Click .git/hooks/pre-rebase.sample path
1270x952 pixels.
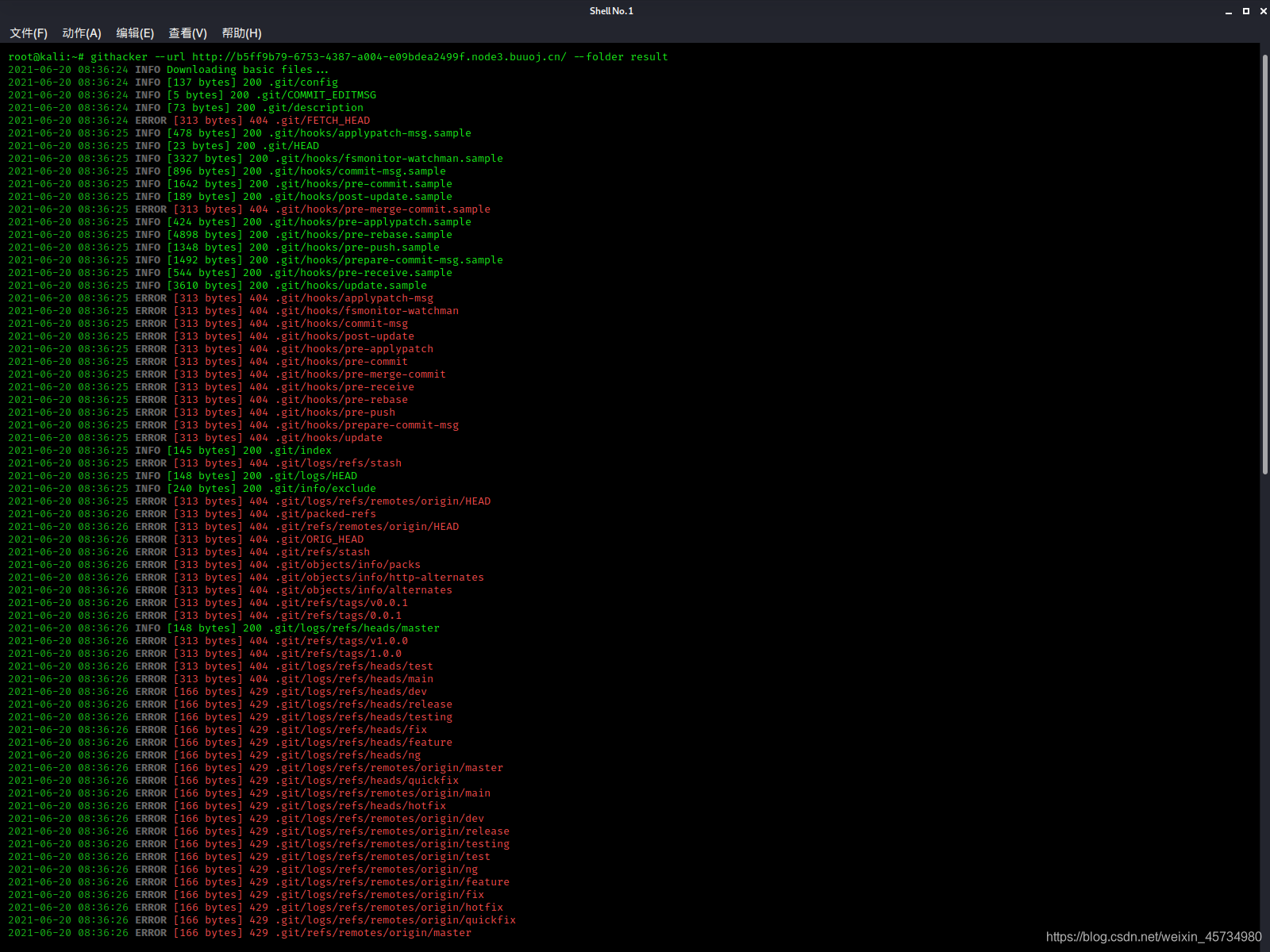[x=364, y=235]
